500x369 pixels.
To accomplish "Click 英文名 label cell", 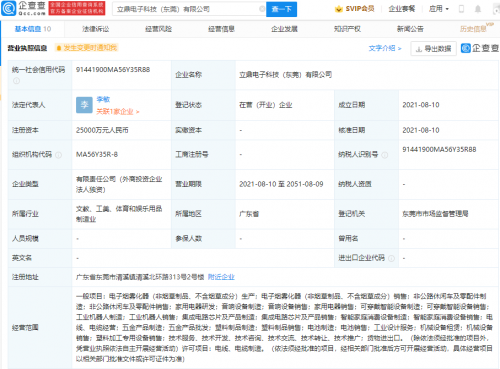I will [40, 258].
